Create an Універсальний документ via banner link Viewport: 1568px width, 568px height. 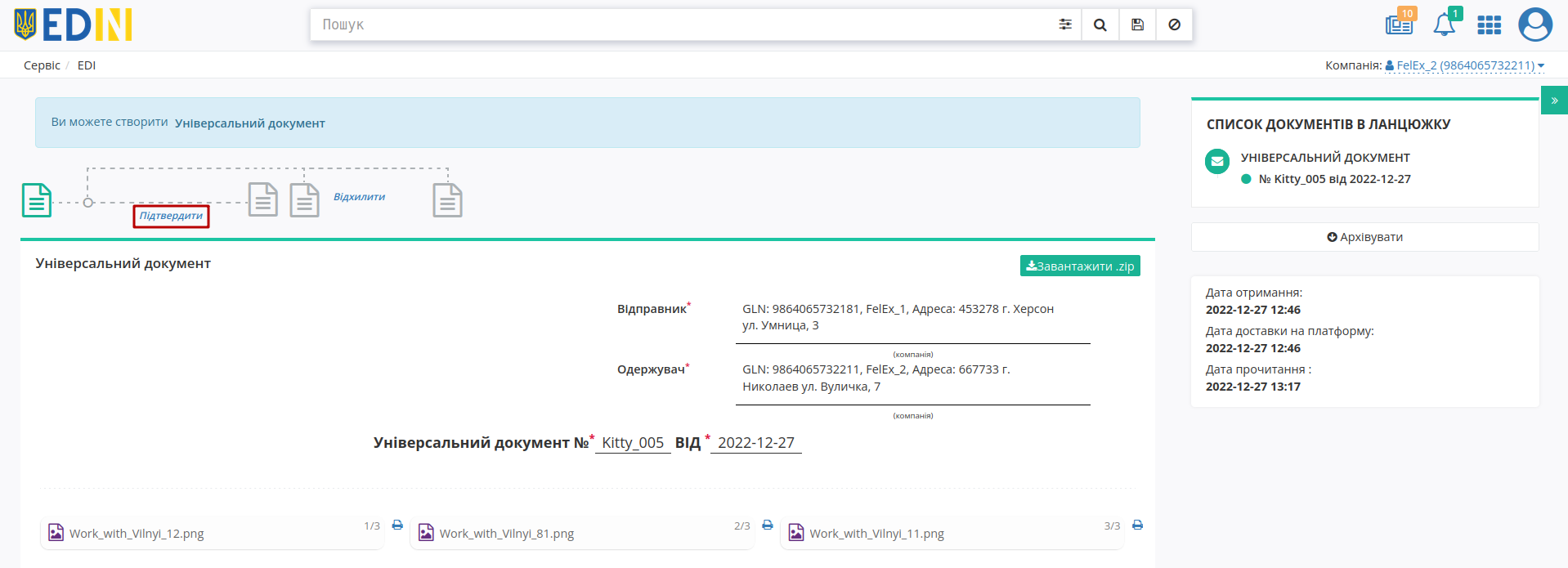(x=249, y=123)
